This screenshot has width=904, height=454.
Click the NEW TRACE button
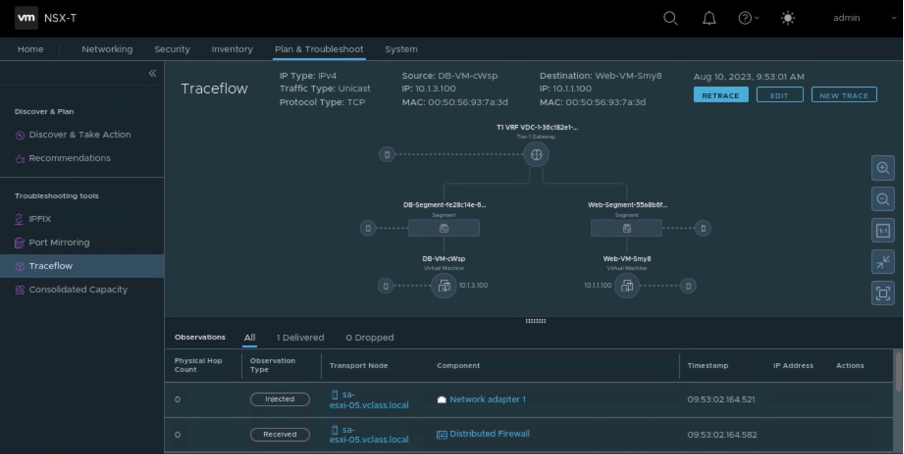(x=843, y=95)
